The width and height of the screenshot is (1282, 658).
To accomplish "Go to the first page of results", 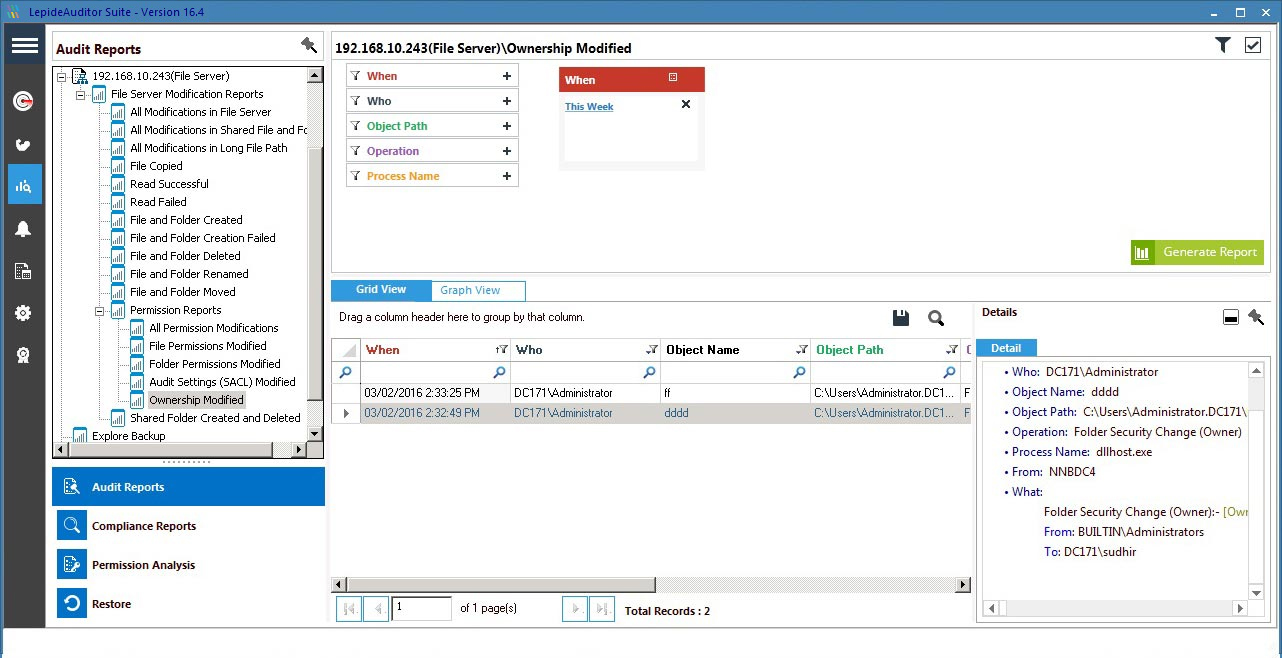I will 349,608.
